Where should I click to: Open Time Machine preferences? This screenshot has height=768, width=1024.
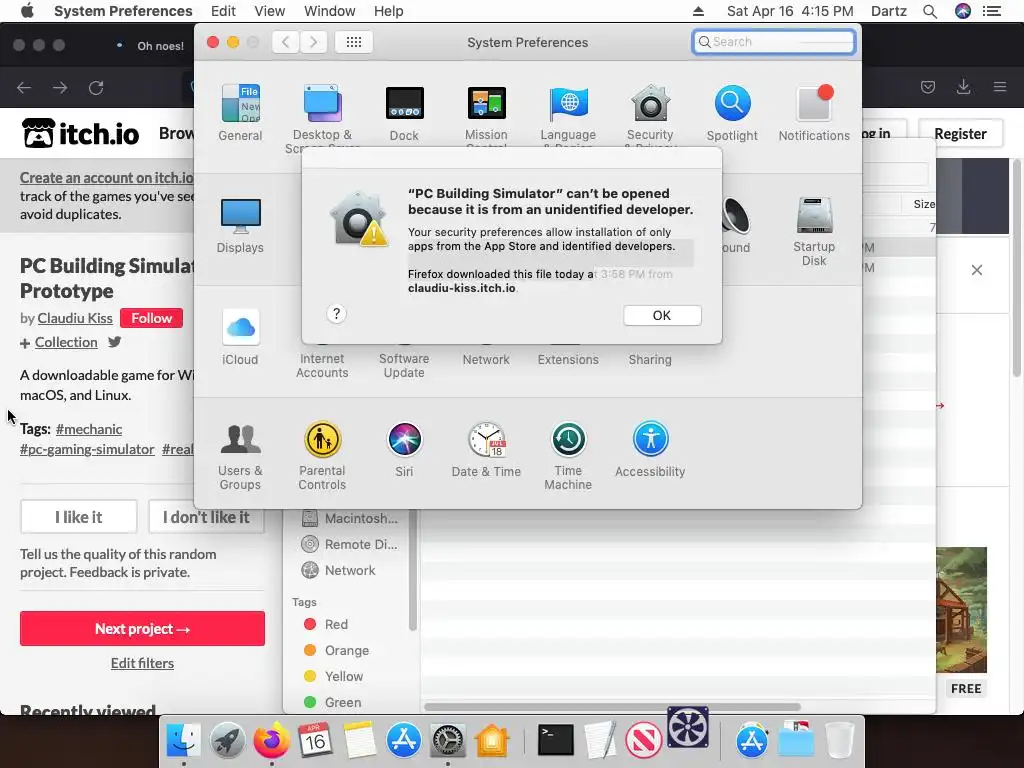pyautogui.click(x=568, y=456)
